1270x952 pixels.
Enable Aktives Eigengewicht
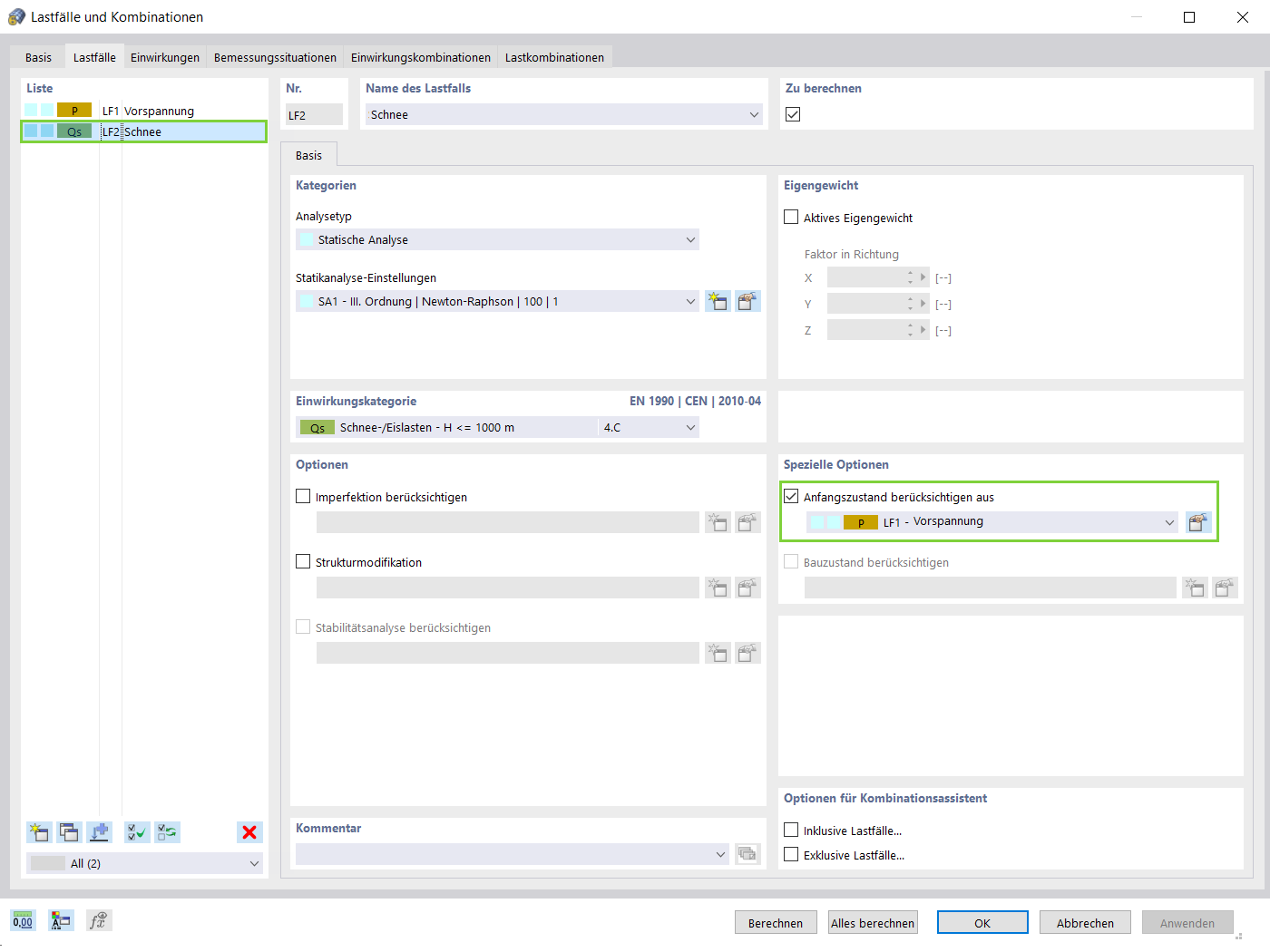(x=791, y=218)
